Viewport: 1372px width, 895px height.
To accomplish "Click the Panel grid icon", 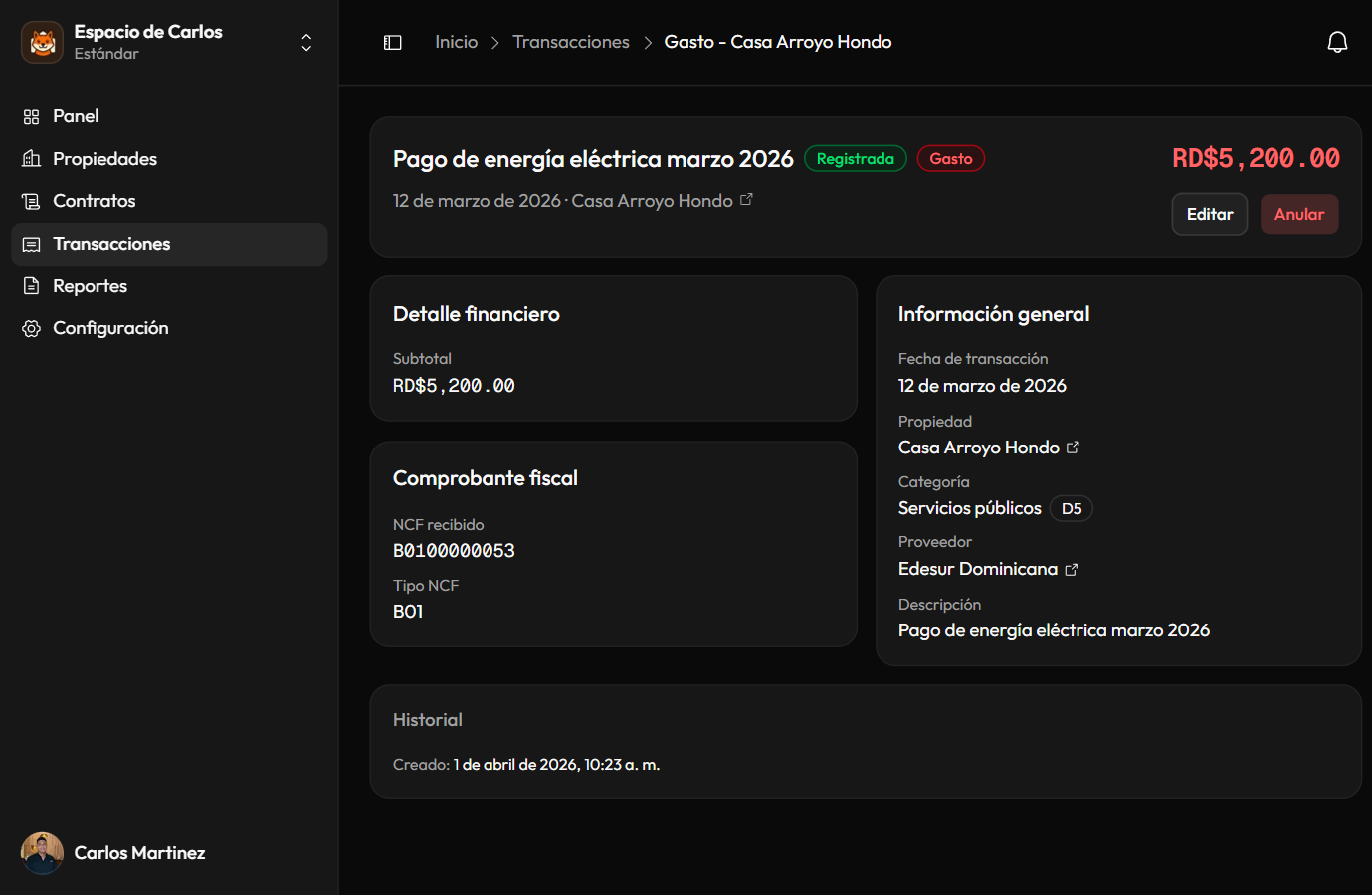I will [31, 116].
